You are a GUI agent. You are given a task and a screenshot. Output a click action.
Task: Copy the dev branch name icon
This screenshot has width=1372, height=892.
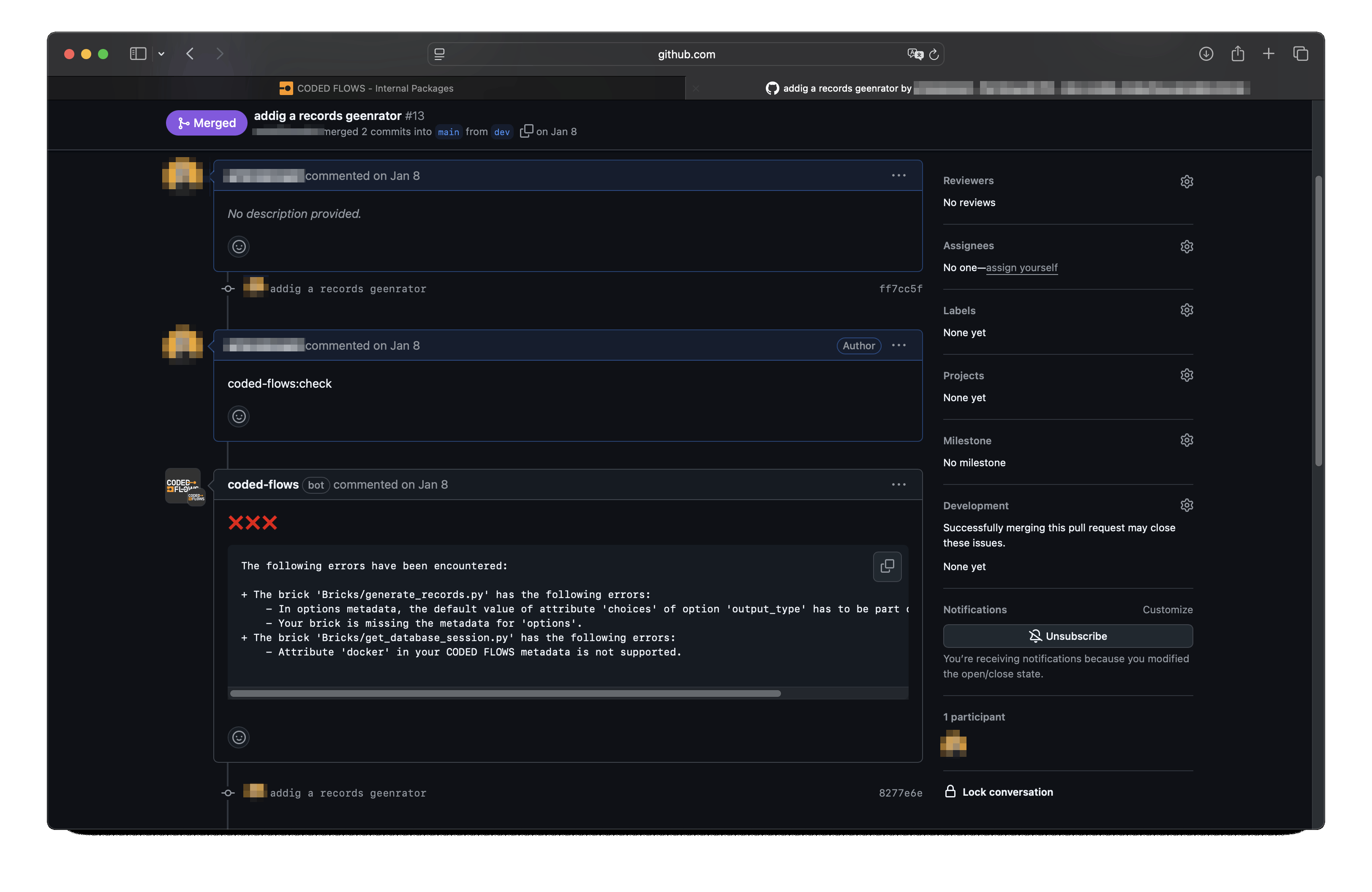pos(526,131)
